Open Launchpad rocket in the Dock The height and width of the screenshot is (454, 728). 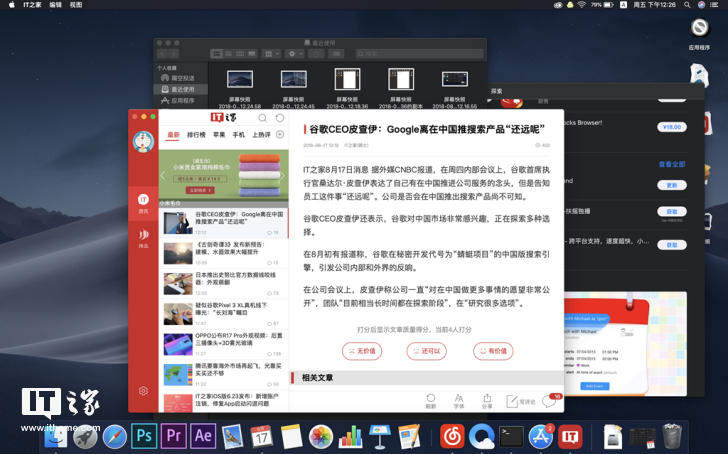tap(85, 436)
